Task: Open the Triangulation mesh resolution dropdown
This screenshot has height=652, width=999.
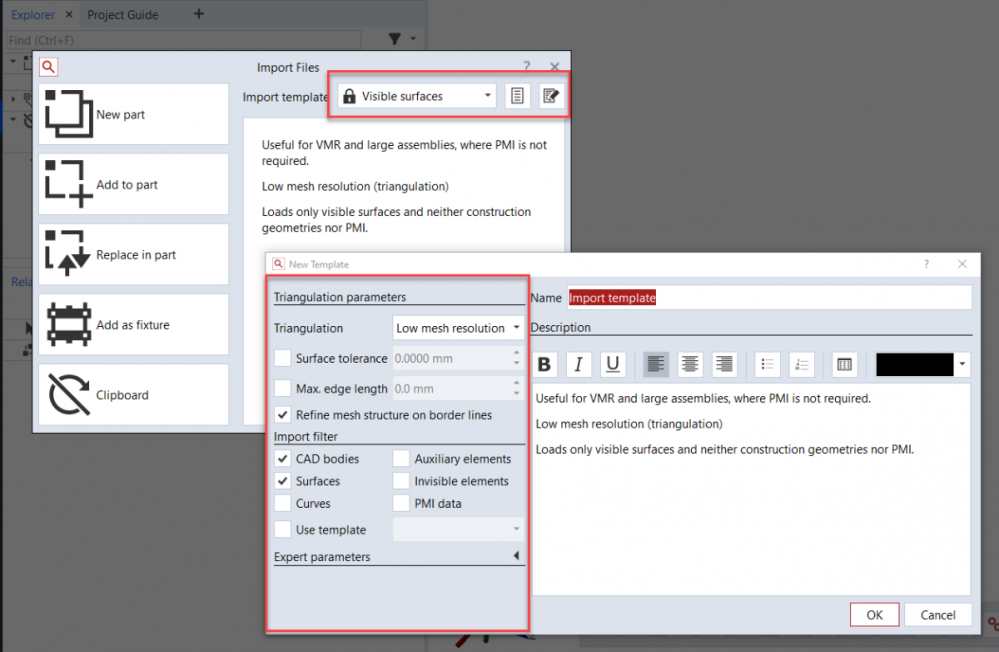Action: [459, 328]
